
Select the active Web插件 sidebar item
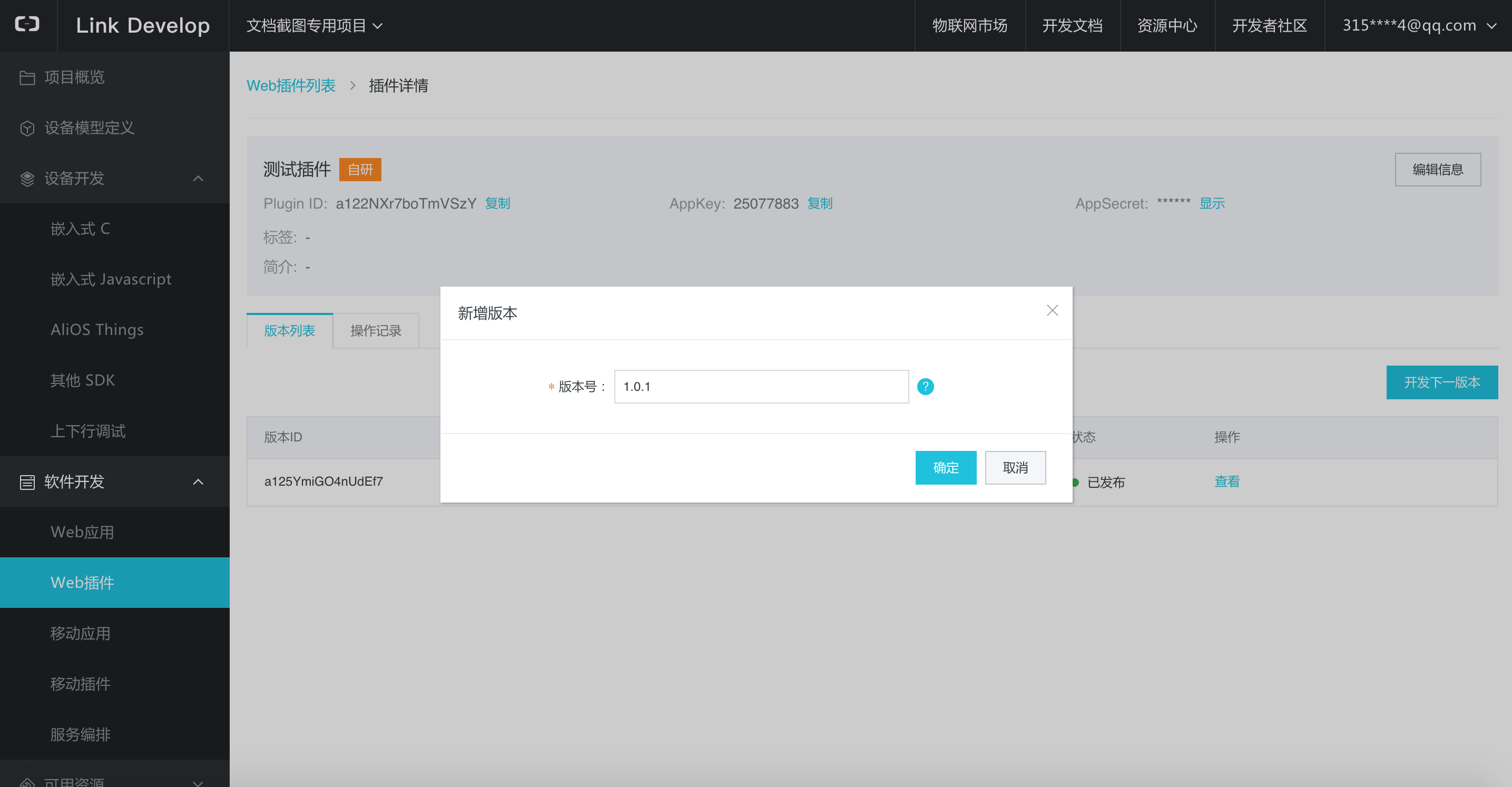(114, 583)
